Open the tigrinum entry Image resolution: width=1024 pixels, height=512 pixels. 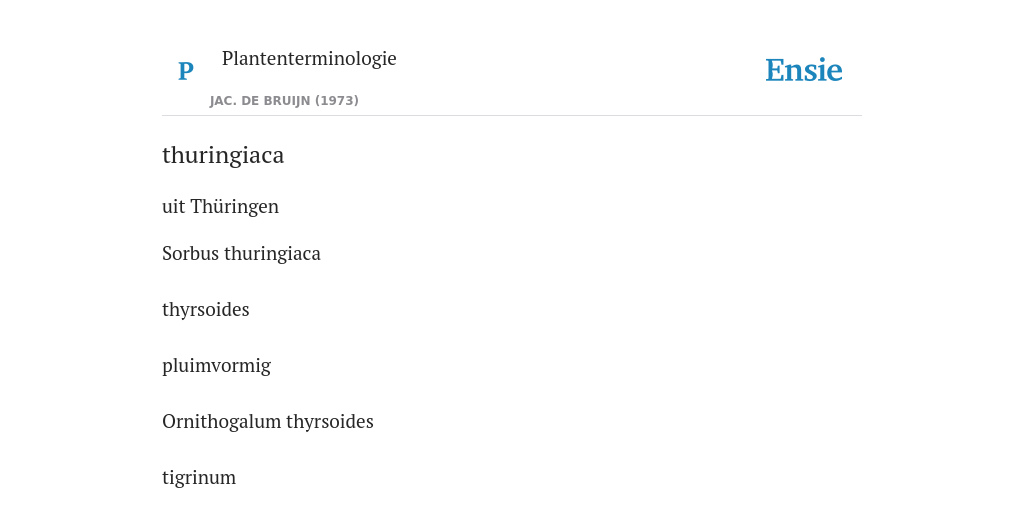pyautogui.click(x=199, y=477)
